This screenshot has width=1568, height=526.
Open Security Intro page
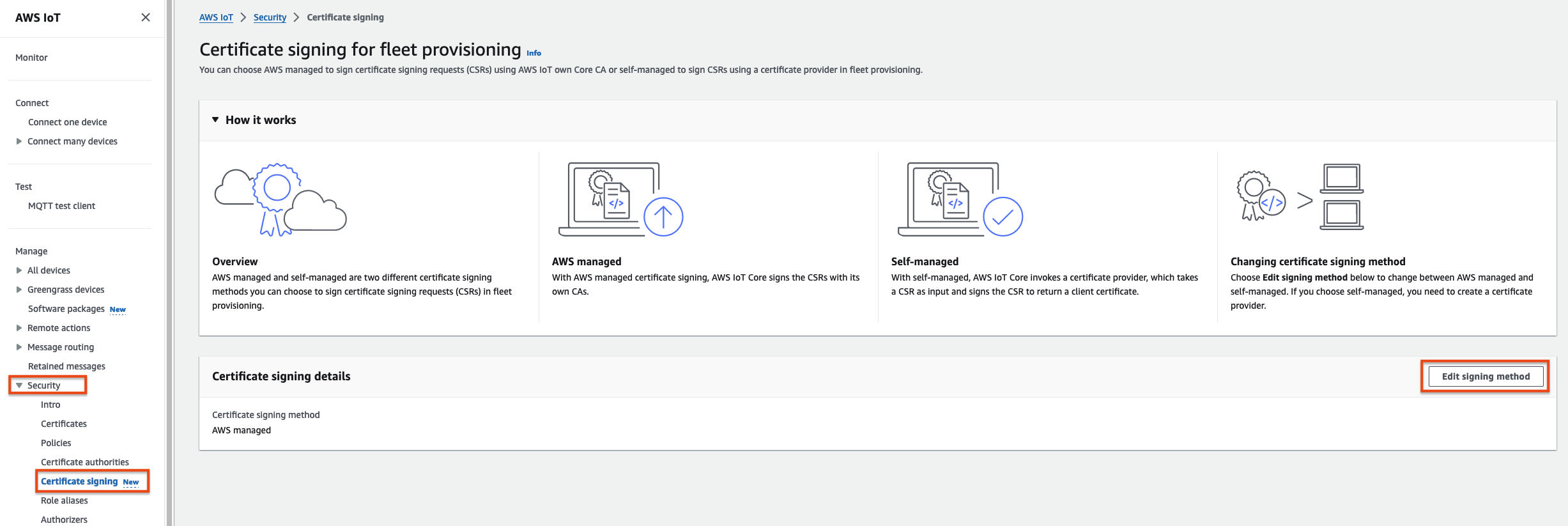pyautogui.click(x=50, y=405)
